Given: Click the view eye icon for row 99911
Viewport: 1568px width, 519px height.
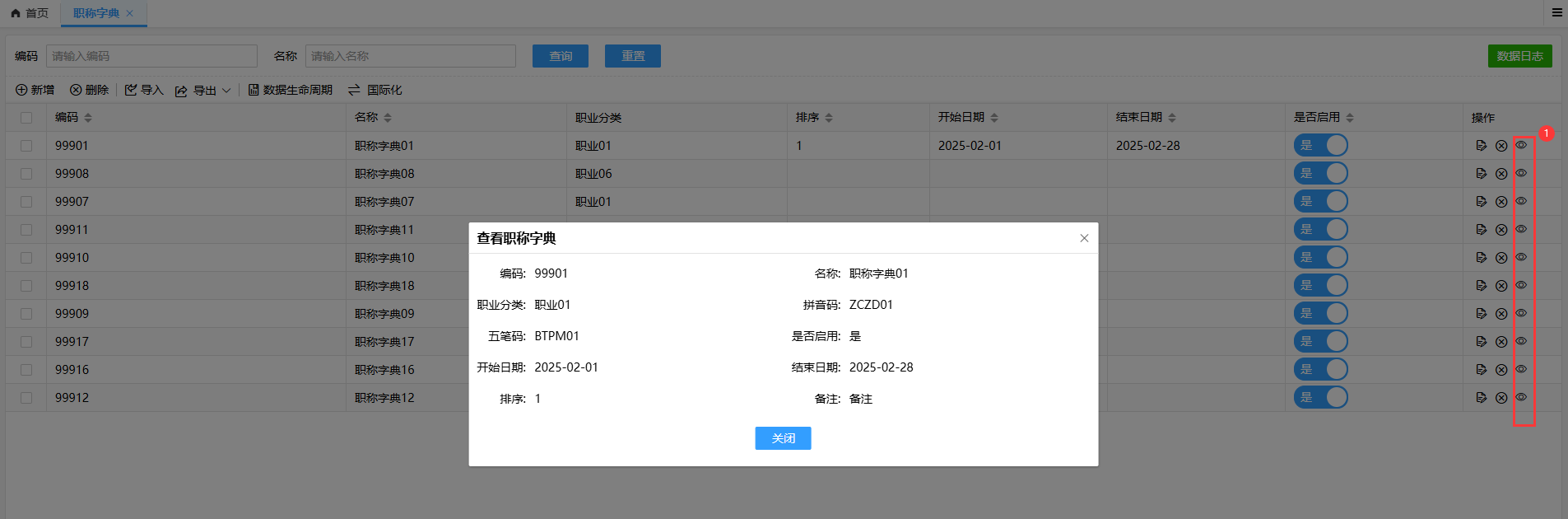Looking at the screenshot, I should coord(1521,229).
